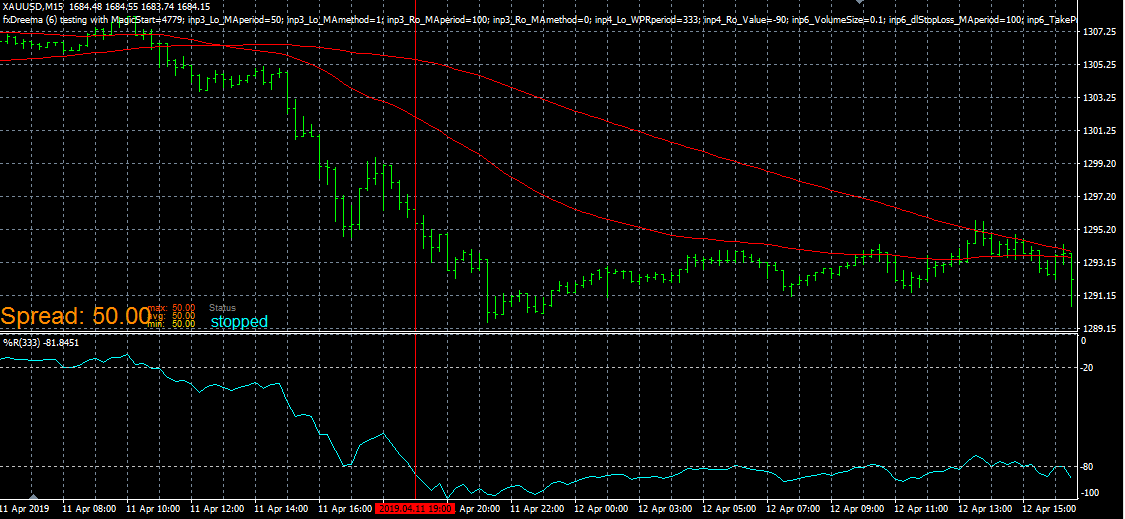Click the 'avg: 50.00' spread value

[171, 315]
